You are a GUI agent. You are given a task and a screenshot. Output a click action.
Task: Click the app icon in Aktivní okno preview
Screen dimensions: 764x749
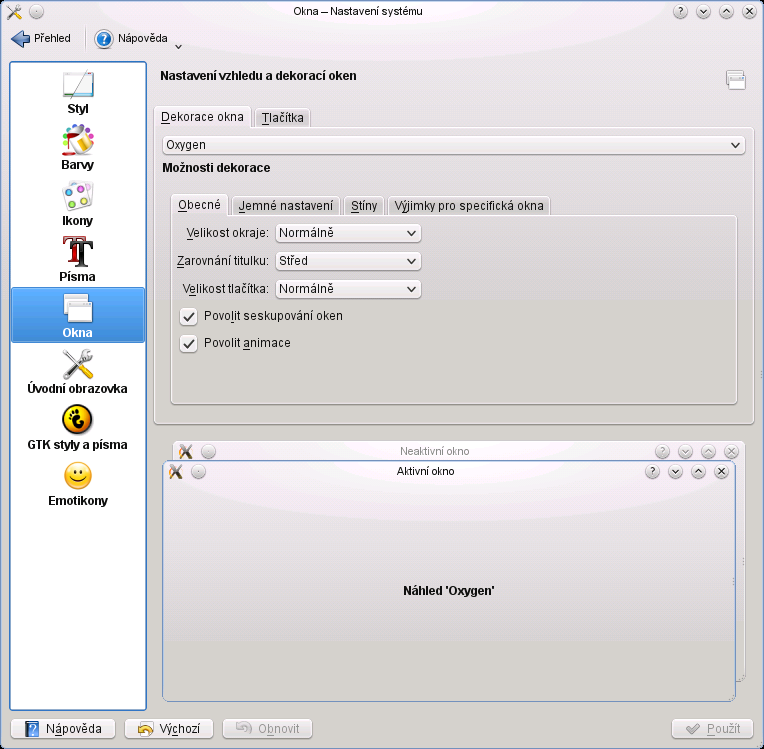click(x=175, y=472)
